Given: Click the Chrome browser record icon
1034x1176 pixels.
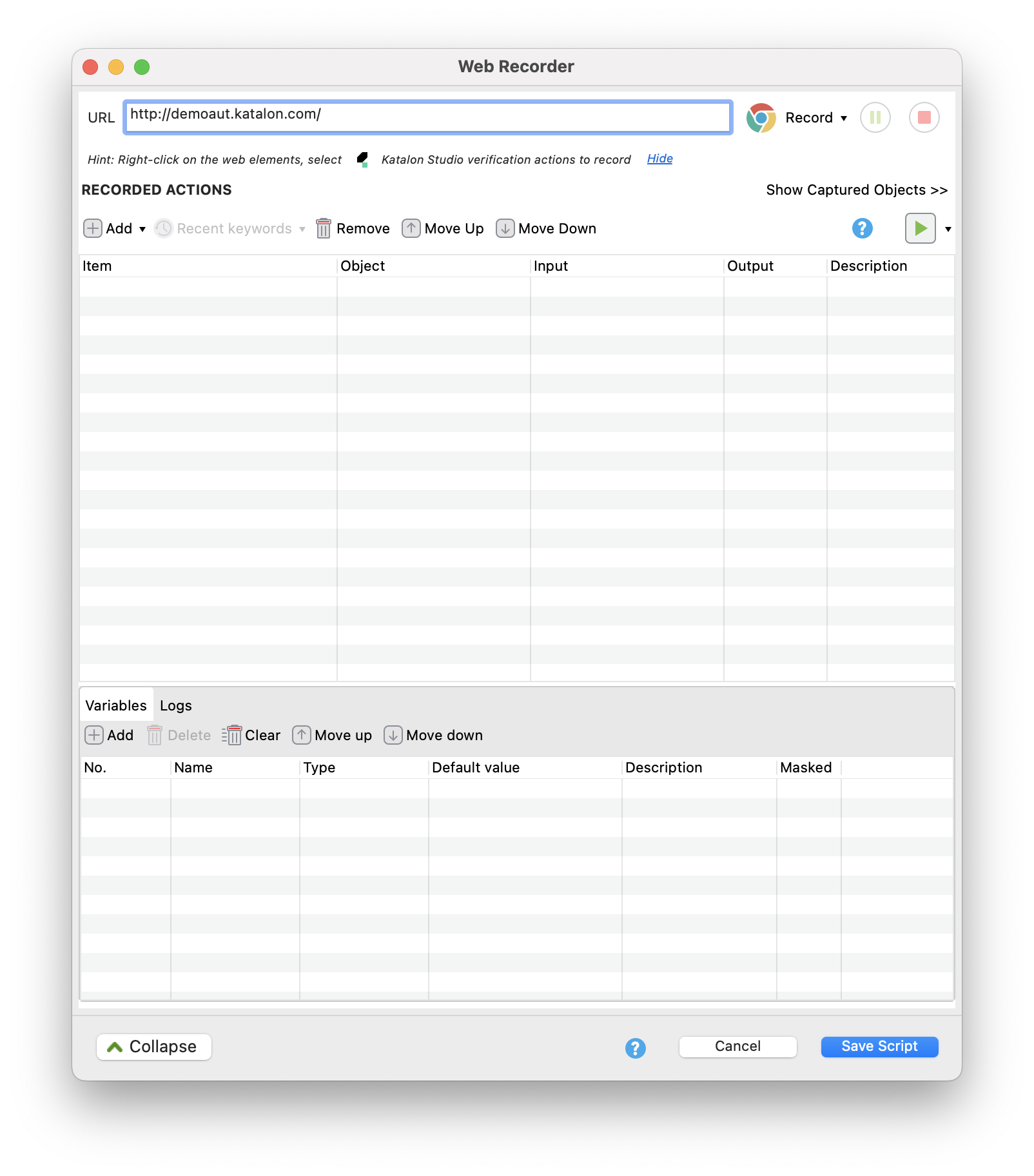Looking at the screenshot, I should coord(761,118).
